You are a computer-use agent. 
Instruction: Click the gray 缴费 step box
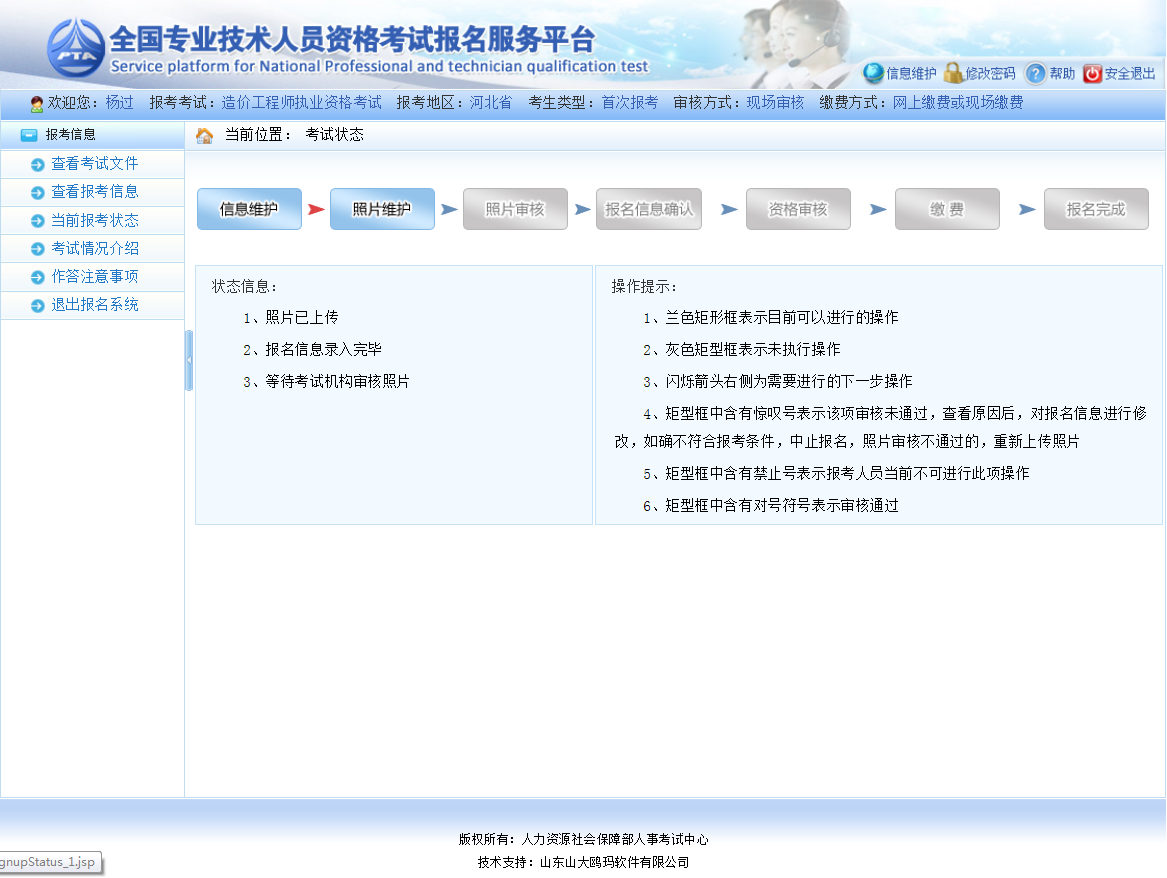tap(947, 209)
